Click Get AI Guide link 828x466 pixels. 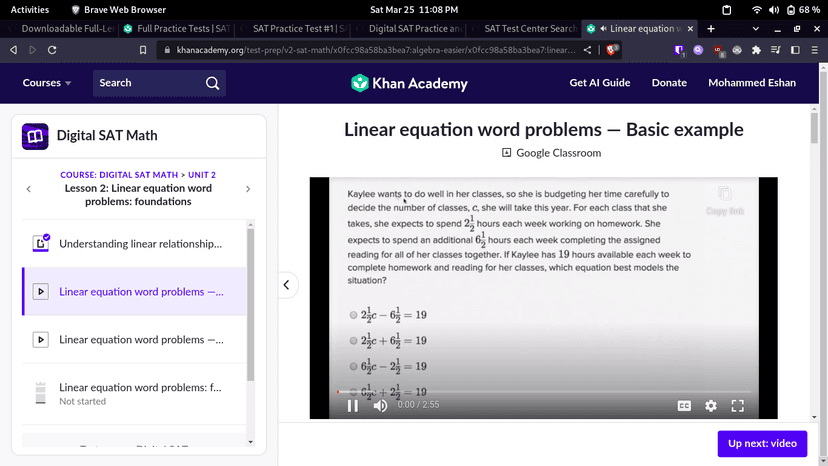(x=599, y=83)
